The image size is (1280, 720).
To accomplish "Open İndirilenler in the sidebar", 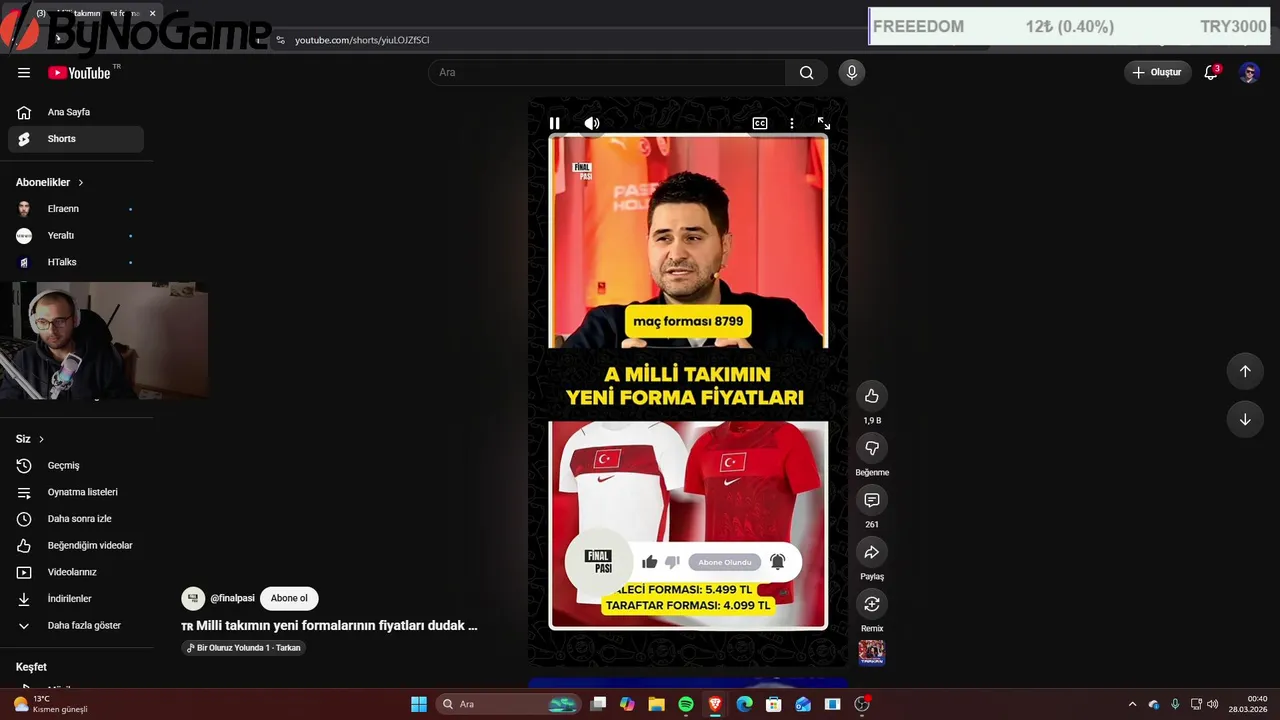I will point(76,599).
